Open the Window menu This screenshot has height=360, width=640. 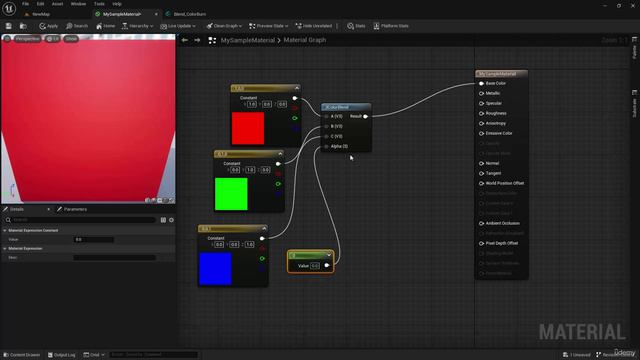(78, 4)
